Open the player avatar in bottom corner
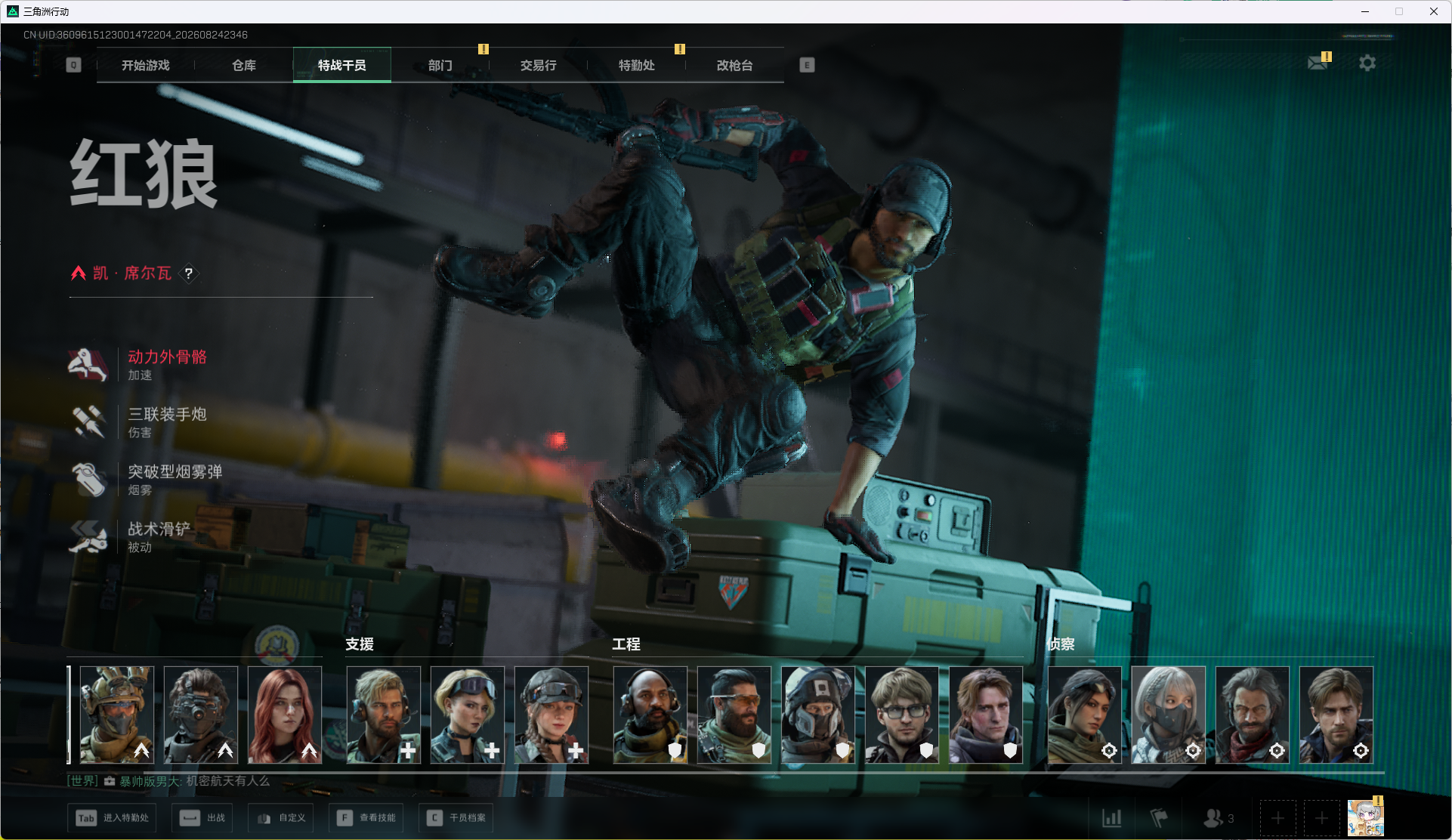1452x840 pixels. click(x=1366, y=817)
